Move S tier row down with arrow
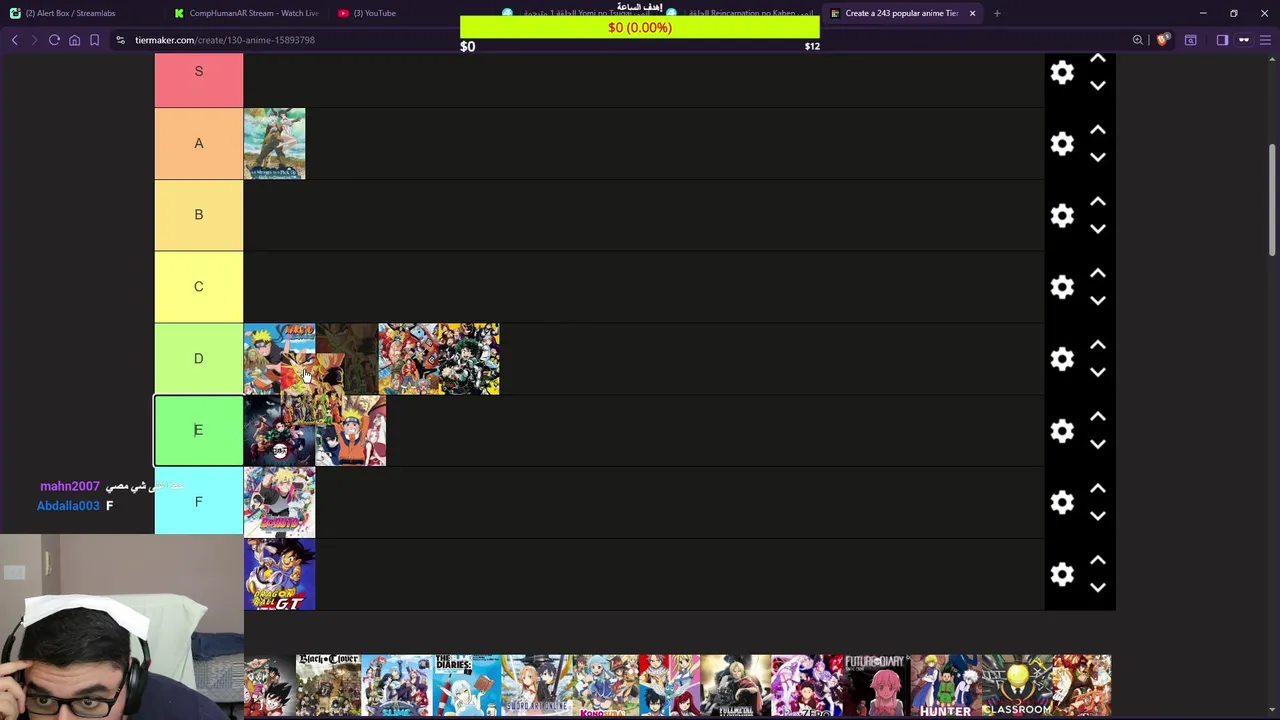 pyautogui.click(x=1097, y=86)
